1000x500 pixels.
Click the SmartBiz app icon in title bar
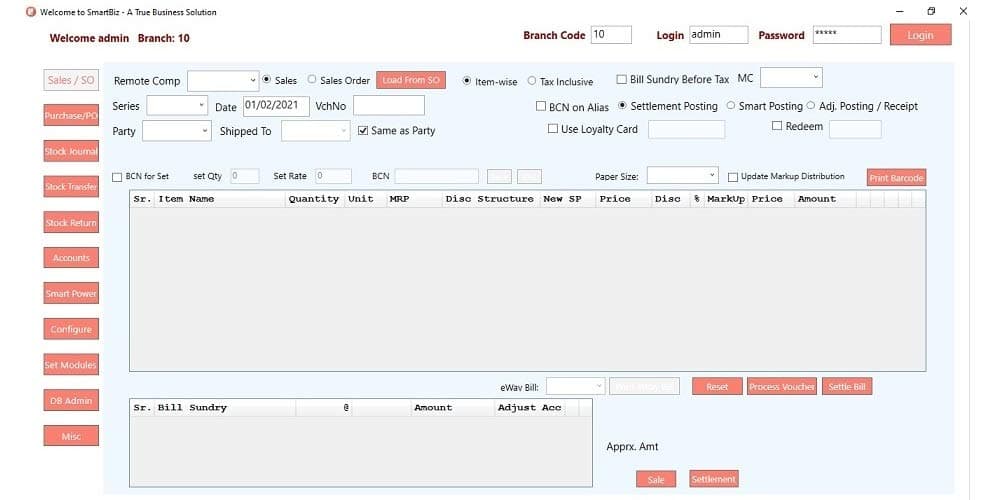pos(31,11)
